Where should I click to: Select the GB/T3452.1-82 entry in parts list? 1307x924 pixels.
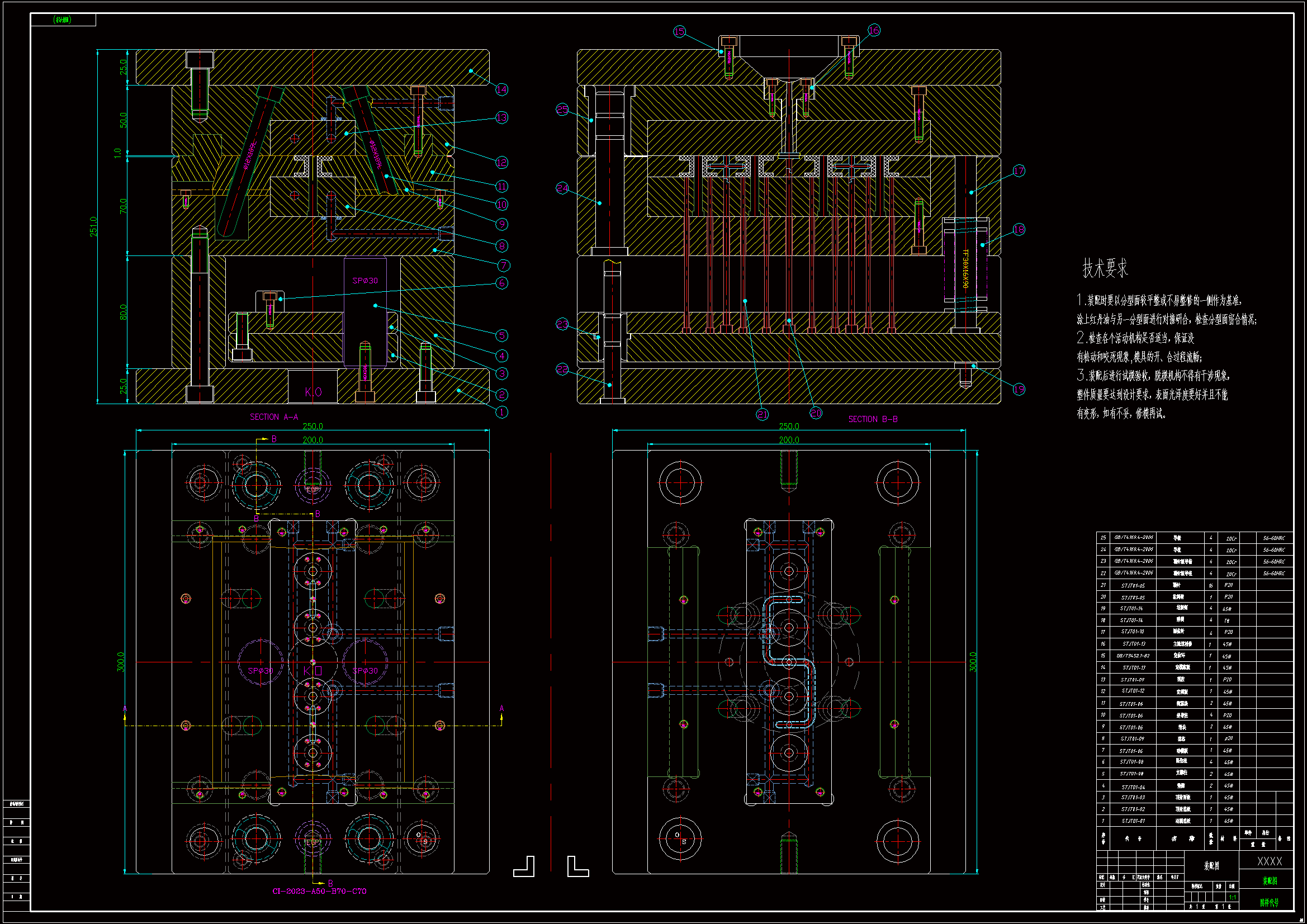click(1132, 656)
